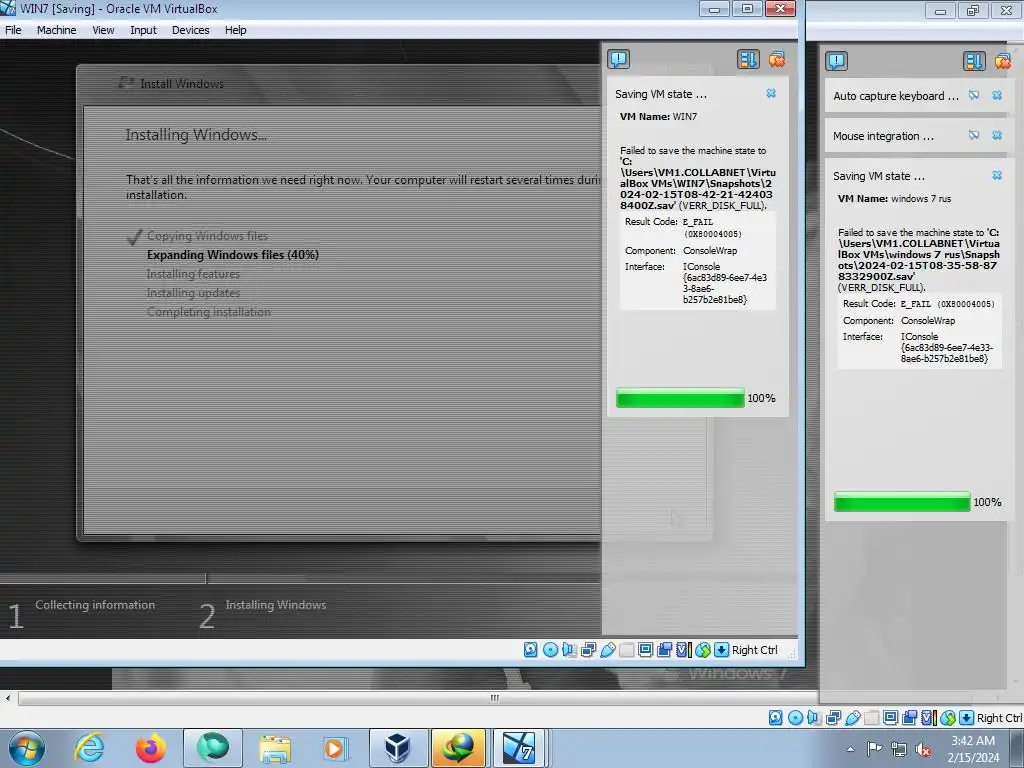
Task: Click windows 7 rus saving progress bar
Action: 902,502
